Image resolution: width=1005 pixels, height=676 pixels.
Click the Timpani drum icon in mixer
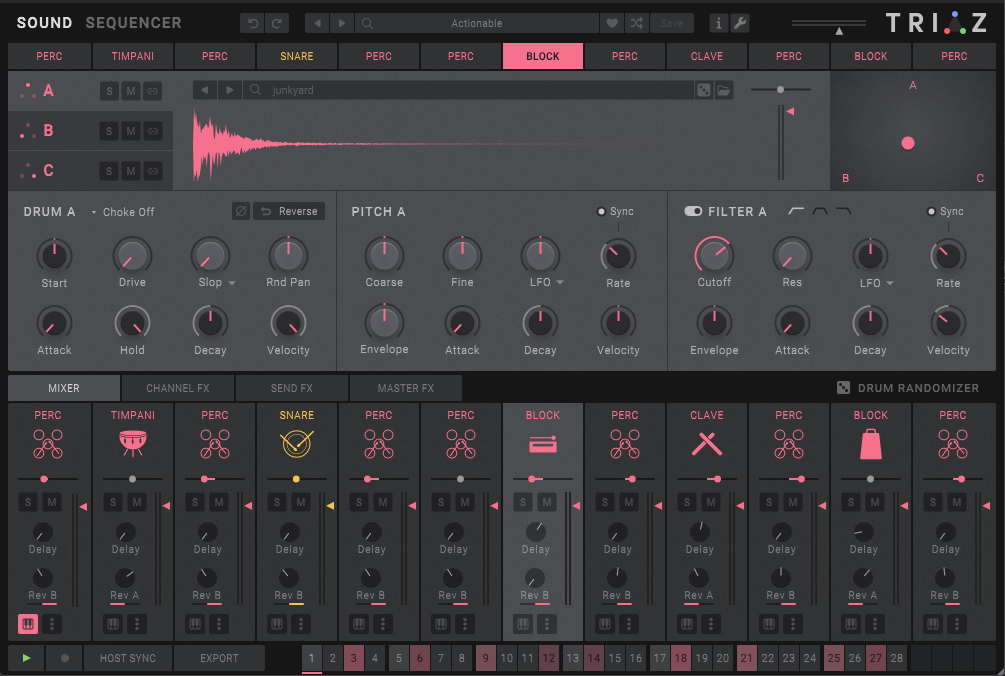click(x=133, y=443)
